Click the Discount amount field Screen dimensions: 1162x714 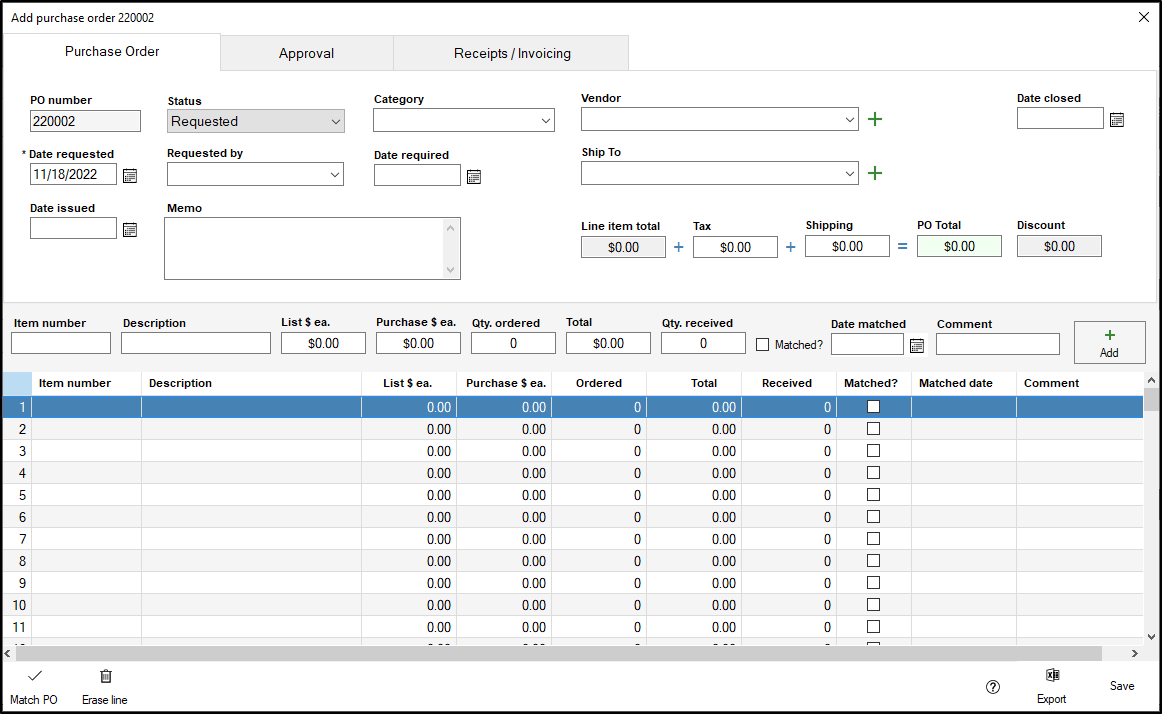coord(1059,246)
